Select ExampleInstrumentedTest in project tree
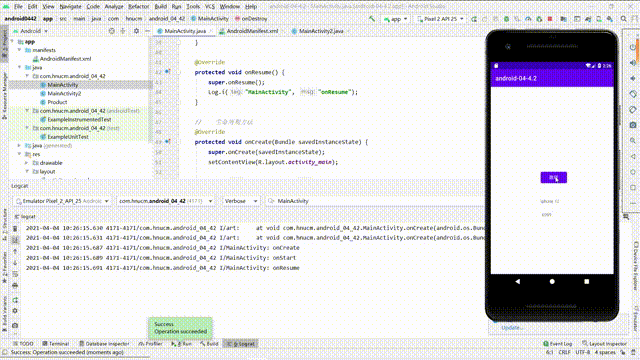640x360 pixels. (x=79, y=120)
